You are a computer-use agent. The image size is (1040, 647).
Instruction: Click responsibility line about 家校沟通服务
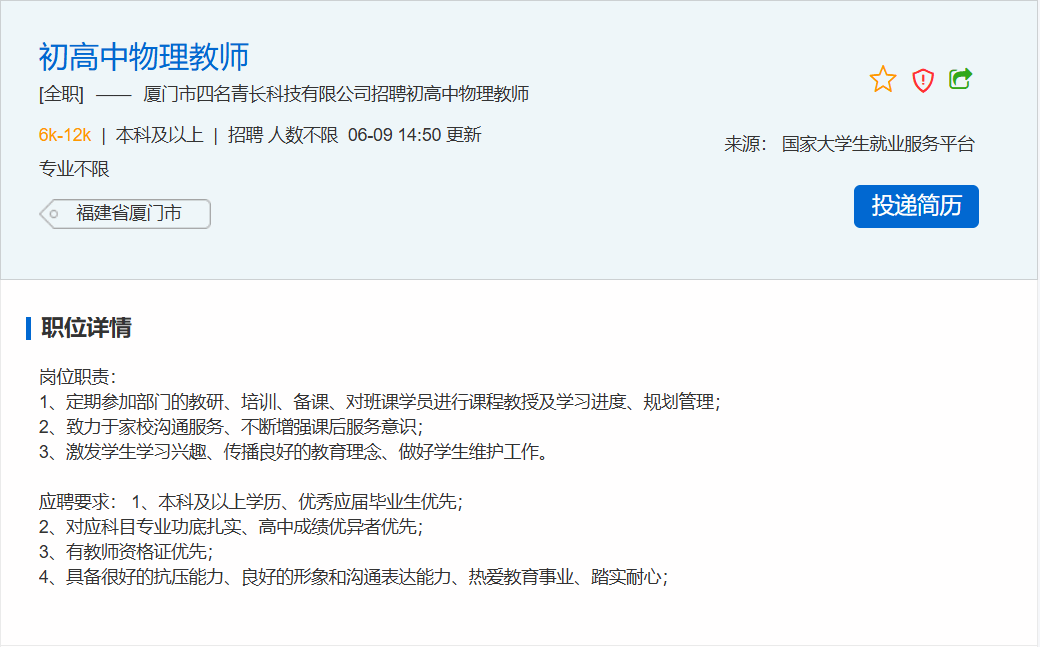(231, 427)
